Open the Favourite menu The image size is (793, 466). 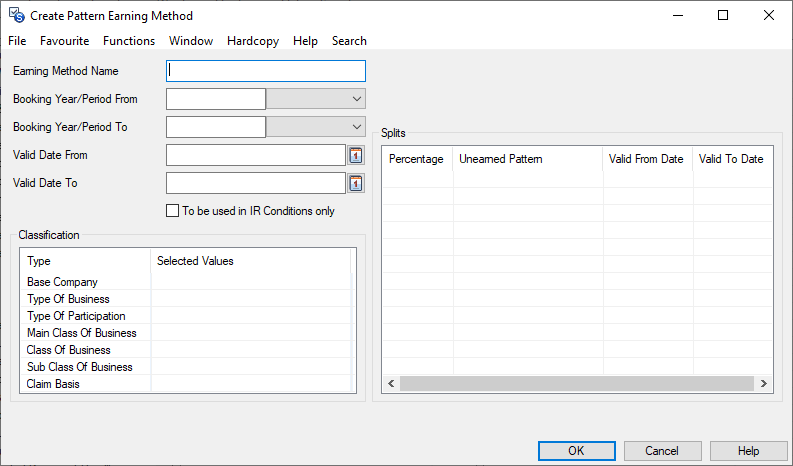[64, 41]
